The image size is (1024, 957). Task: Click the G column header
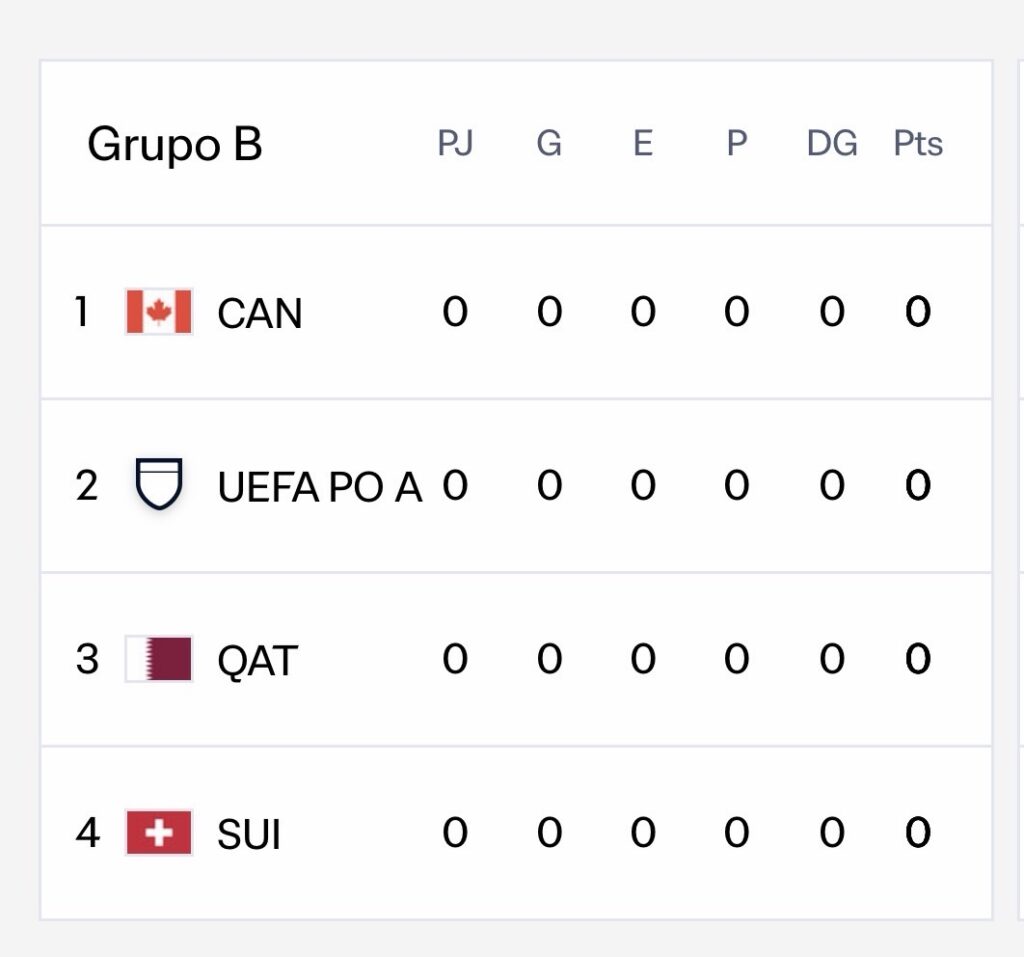click(x=549, y=144)
